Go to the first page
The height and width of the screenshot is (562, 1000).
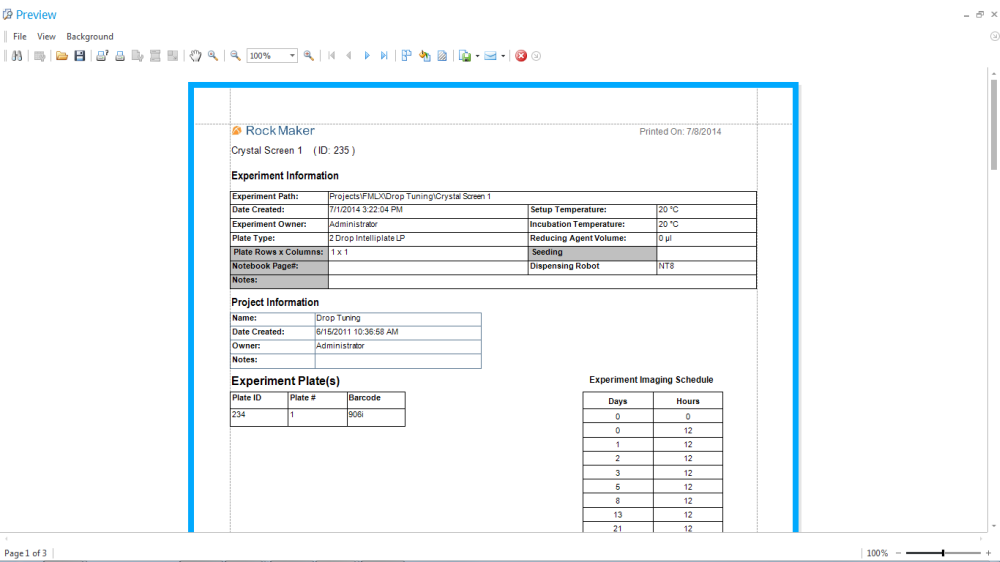pyautogui.click(x=332, y=56)
